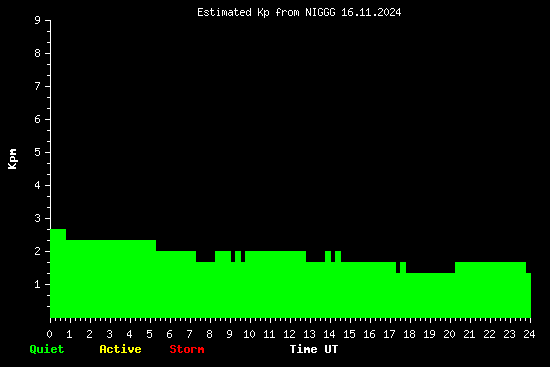The width and height of the screenshot is (550, 367).
Task: Click the red Storm legend label
Action: tap(187, 349)
